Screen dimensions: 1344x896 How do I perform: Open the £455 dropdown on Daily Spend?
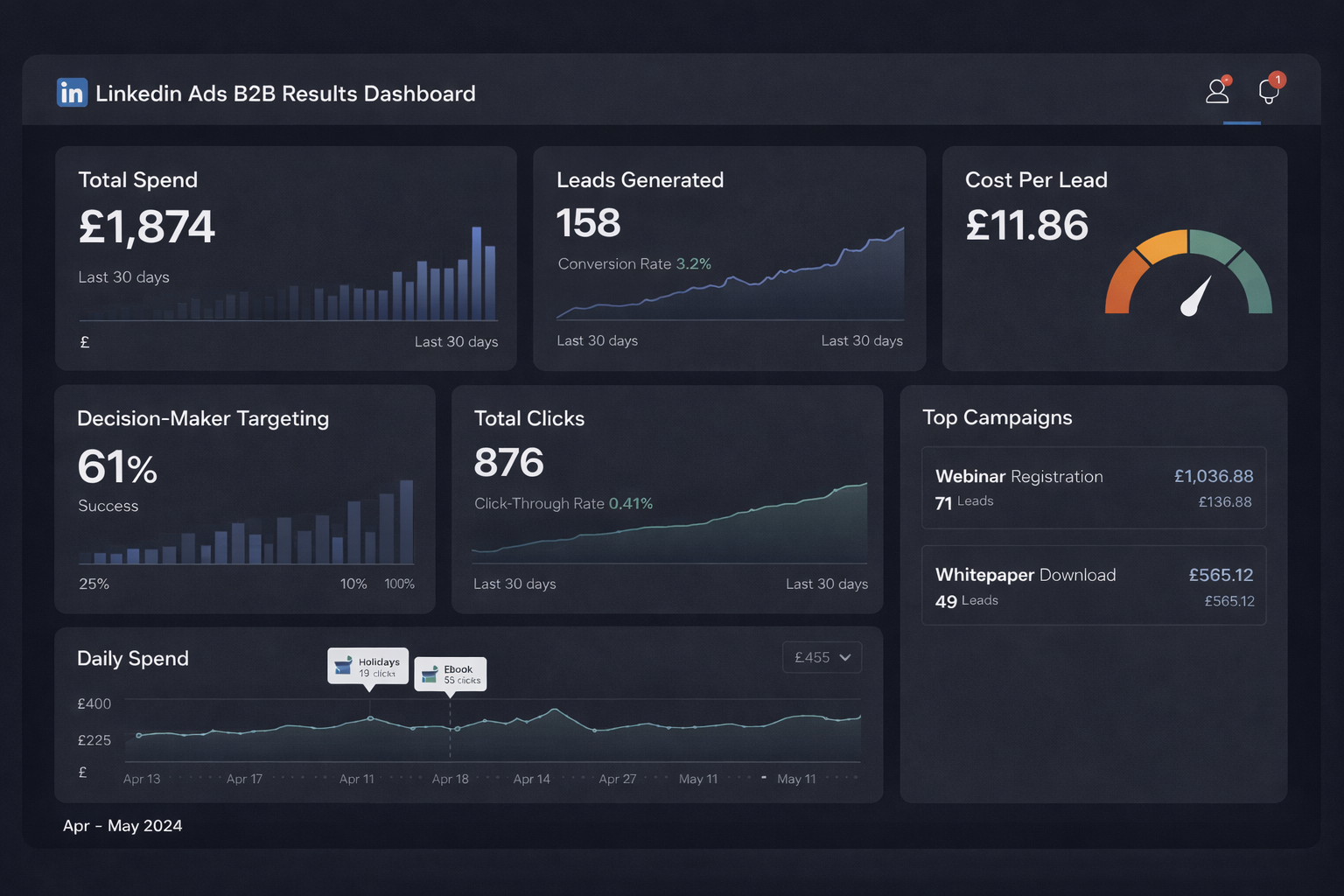(822, 657)
